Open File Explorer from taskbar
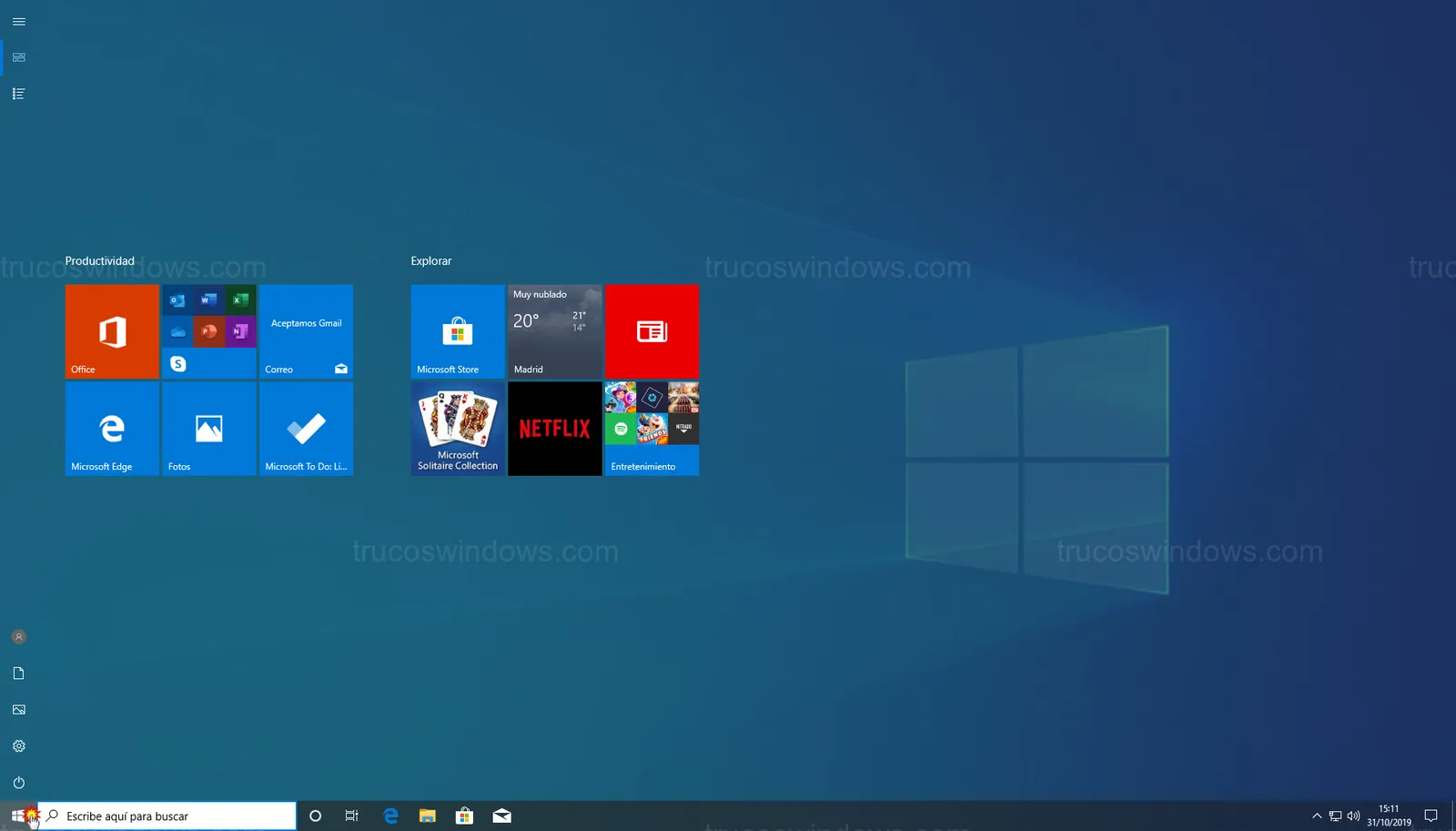The height and width of the screenshot is (831, 1456). coord(427,816)
